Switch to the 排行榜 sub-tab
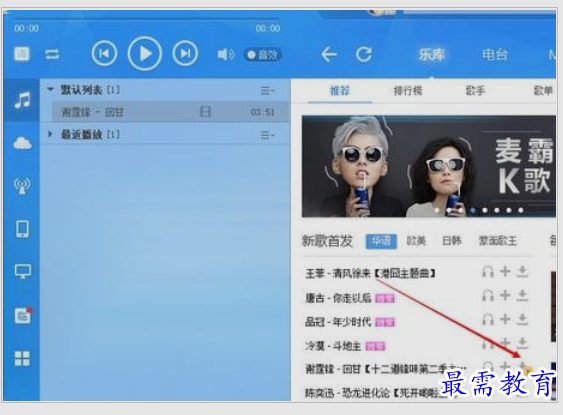563x415 pixels. point(408,90)
